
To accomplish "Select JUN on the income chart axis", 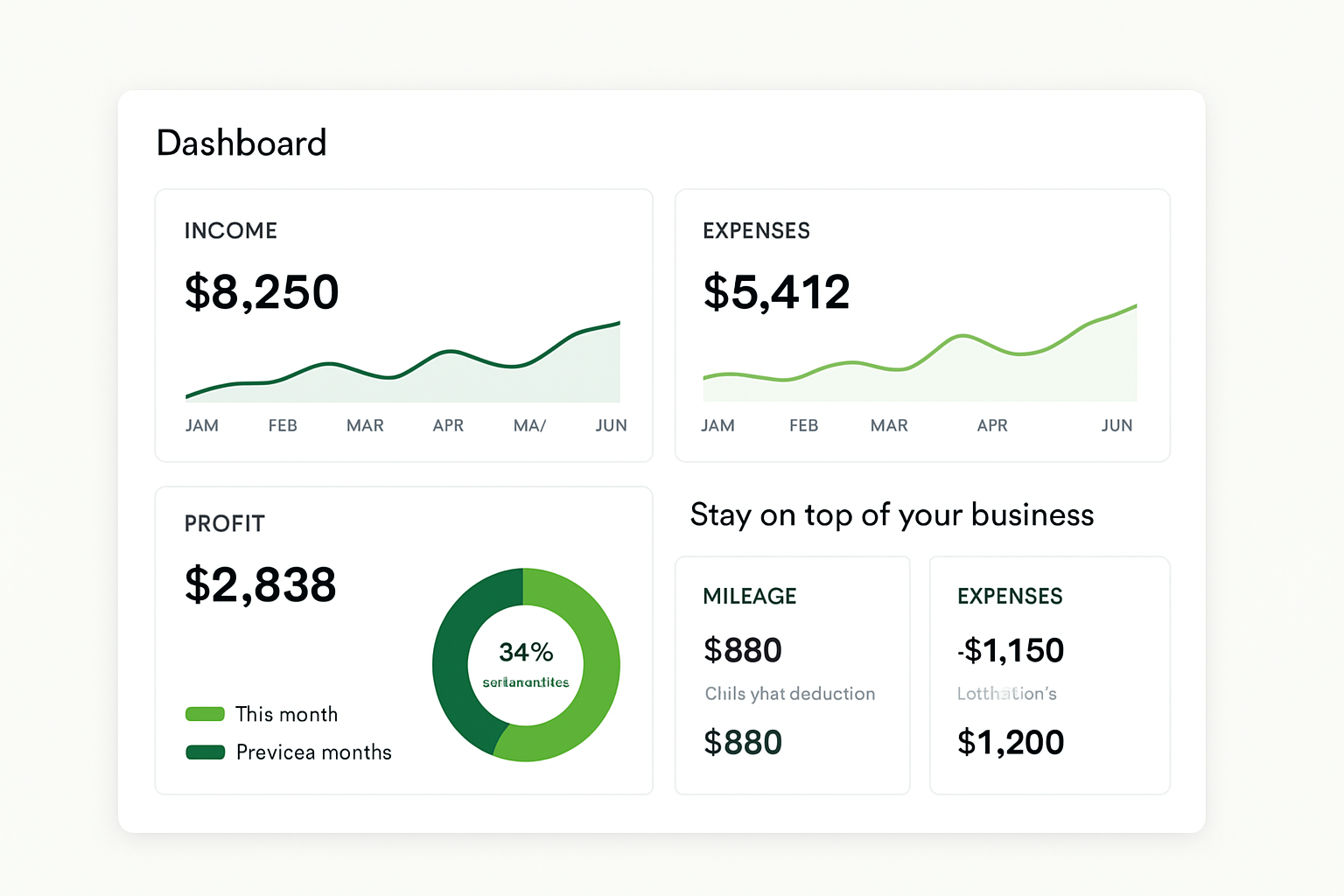I will coord(611,425).
